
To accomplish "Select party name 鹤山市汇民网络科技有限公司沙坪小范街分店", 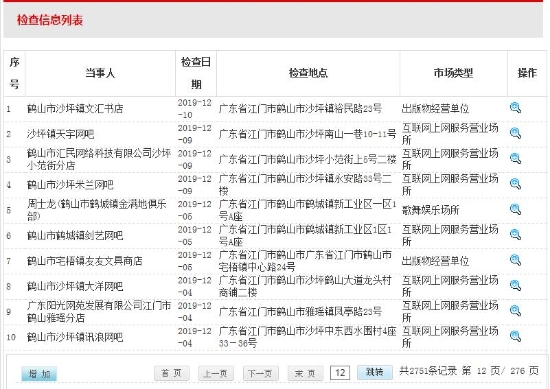I will 99,159.
